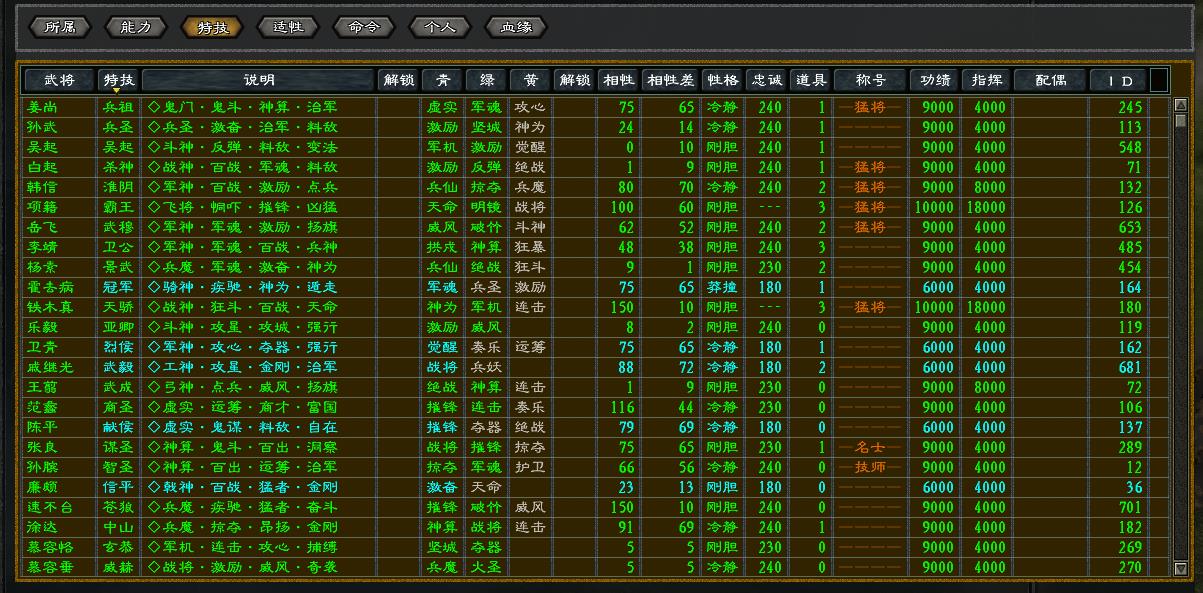Sort by the 武将 column header
The width and height of the screenshot is (1203, 593).
59,80
